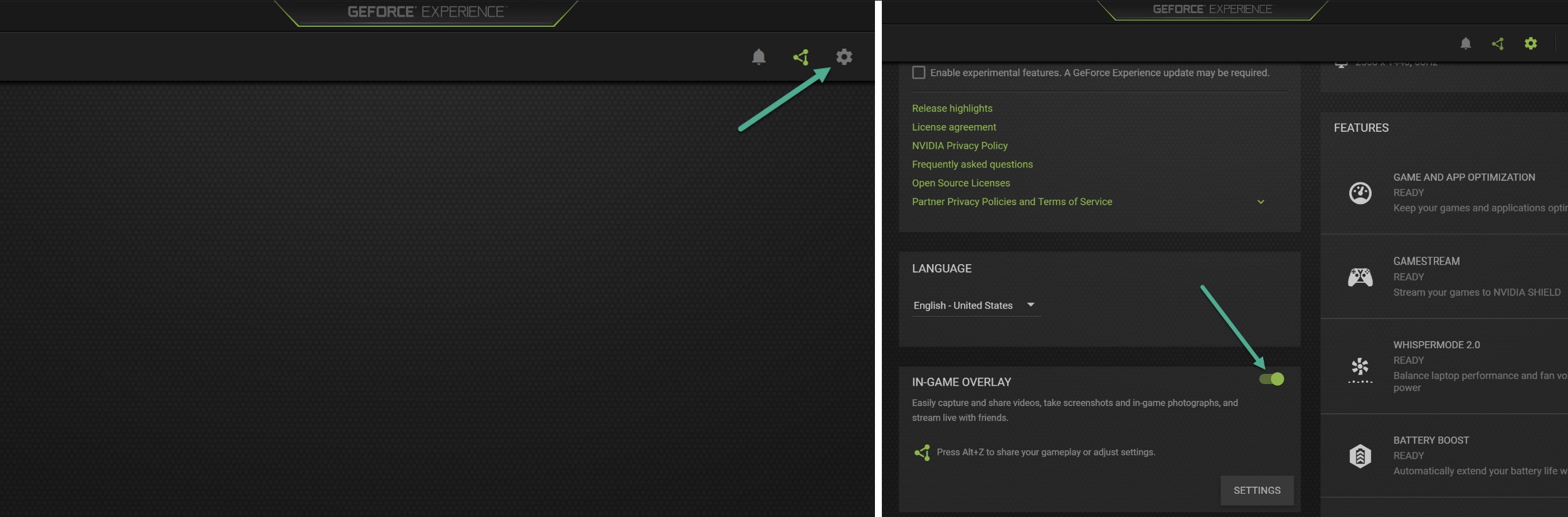Click the IN-GAME OVERLAY heading

(x=961, y=382)
